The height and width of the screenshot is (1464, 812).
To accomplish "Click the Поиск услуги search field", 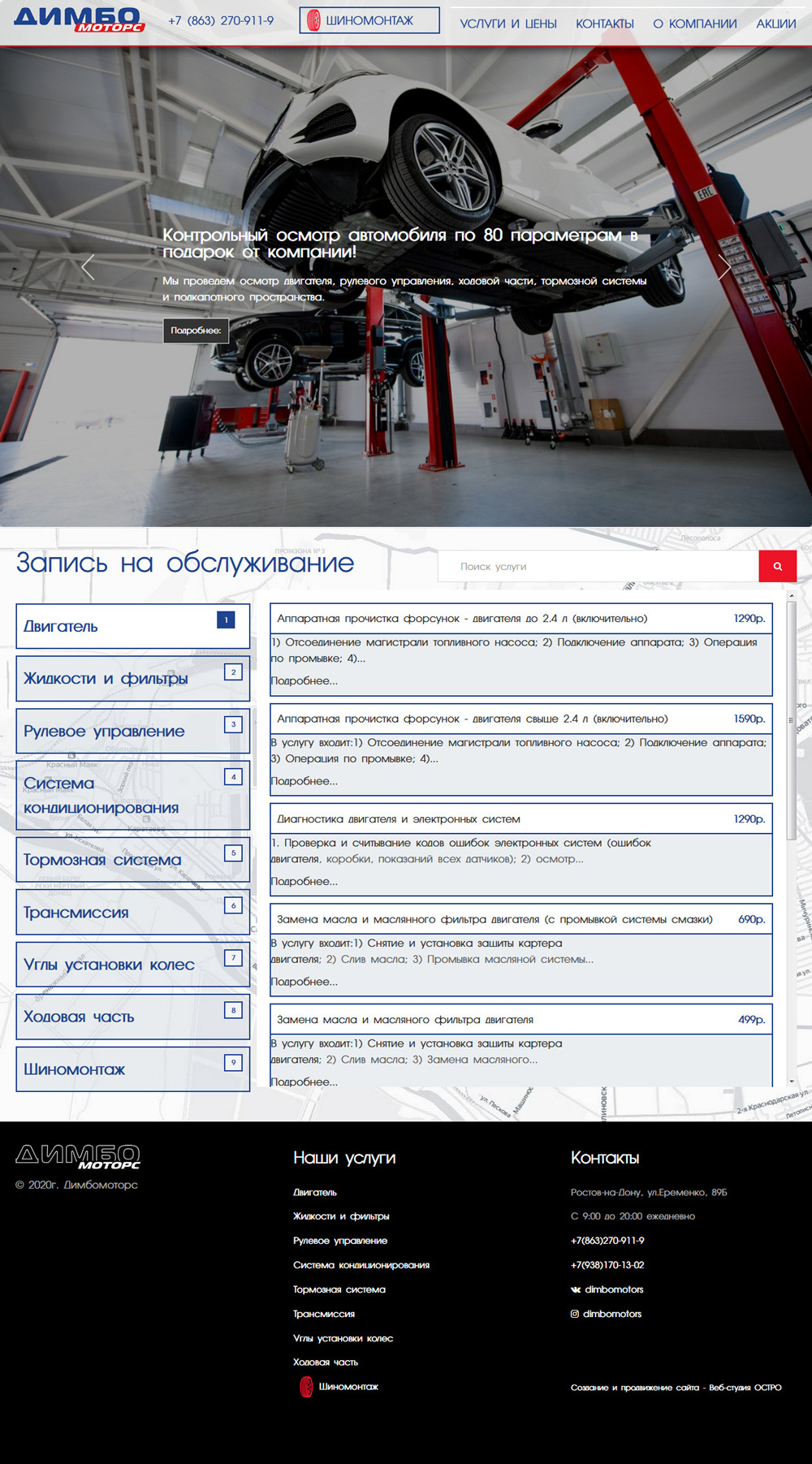I will tap(598, 567).
